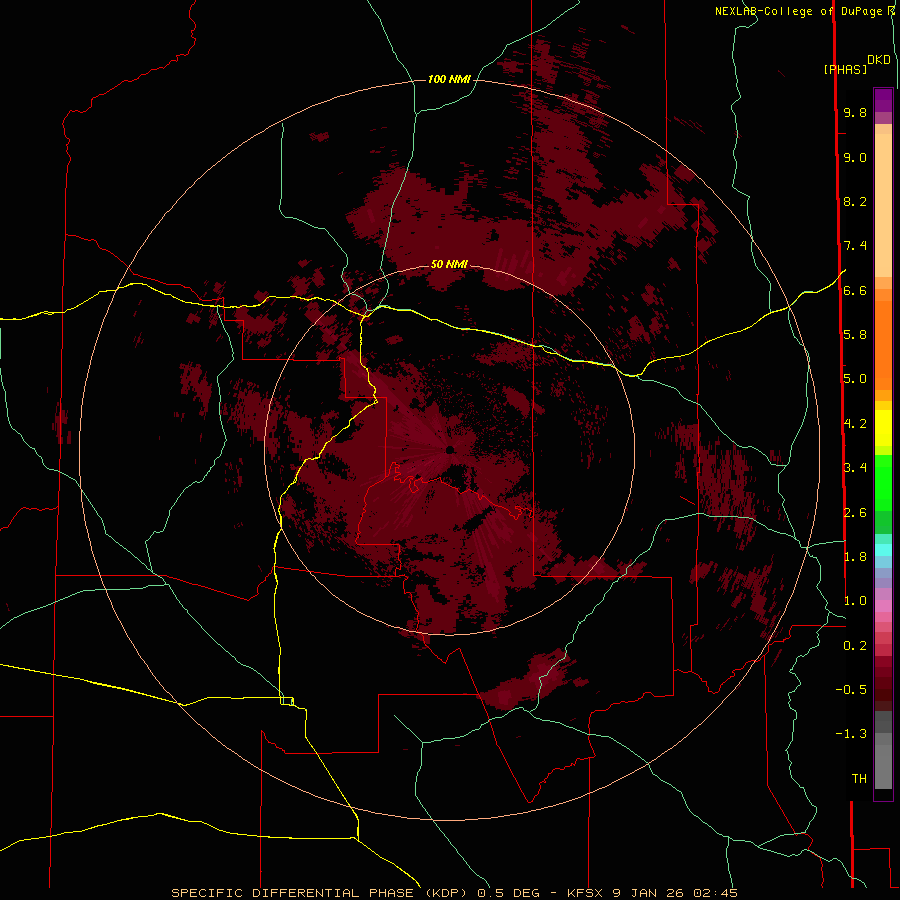Click the 2.6 legend value
This screenshot has width=900, height=900.
pyautogui.click(x=855, y=513)
